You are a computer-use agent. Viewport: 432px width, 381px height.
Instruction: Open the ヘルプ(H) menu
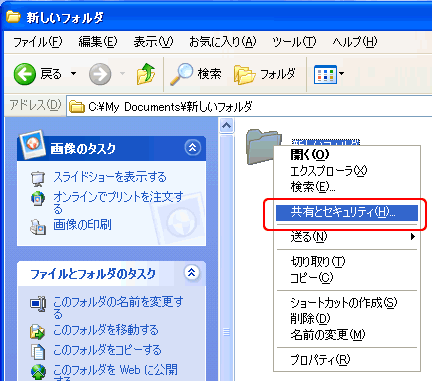pyautogui.click(x=355, y=42)
